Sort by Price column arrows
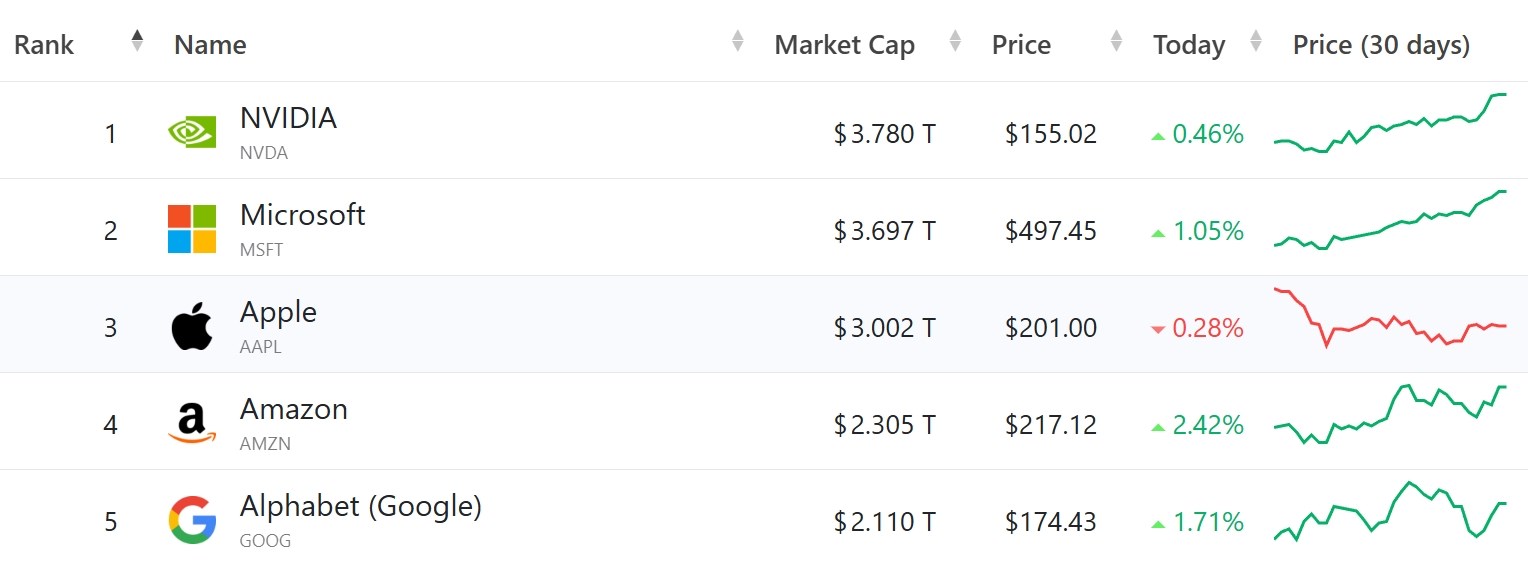Screen dimensions: 1528x566 coord(1116,41)
